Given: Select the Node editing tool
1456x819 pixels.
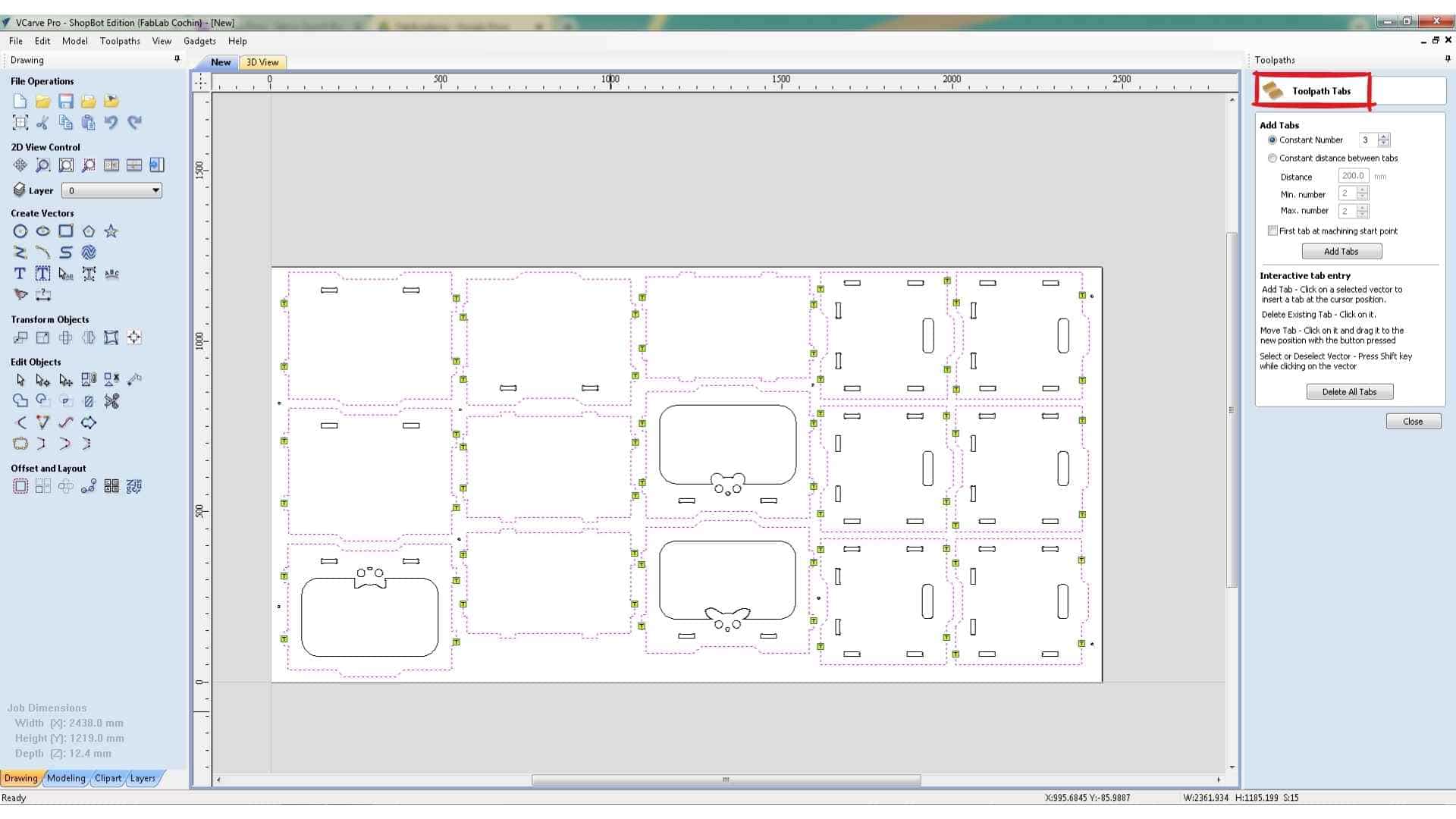Looking at the screenshot, I should coord(43,380).
